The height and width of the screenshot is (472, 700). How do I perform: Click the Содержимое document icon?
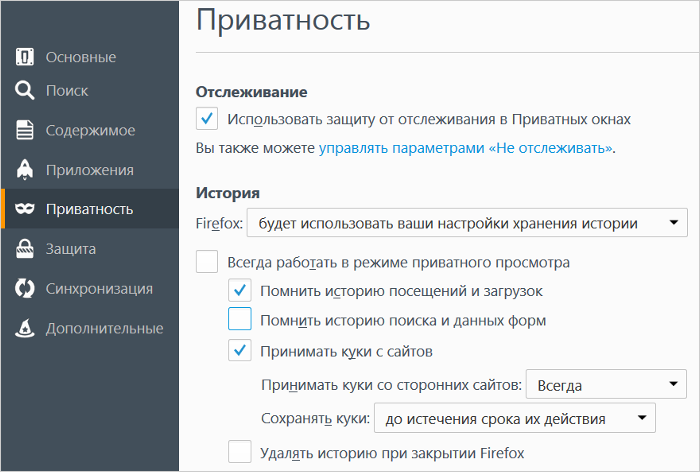25,130
